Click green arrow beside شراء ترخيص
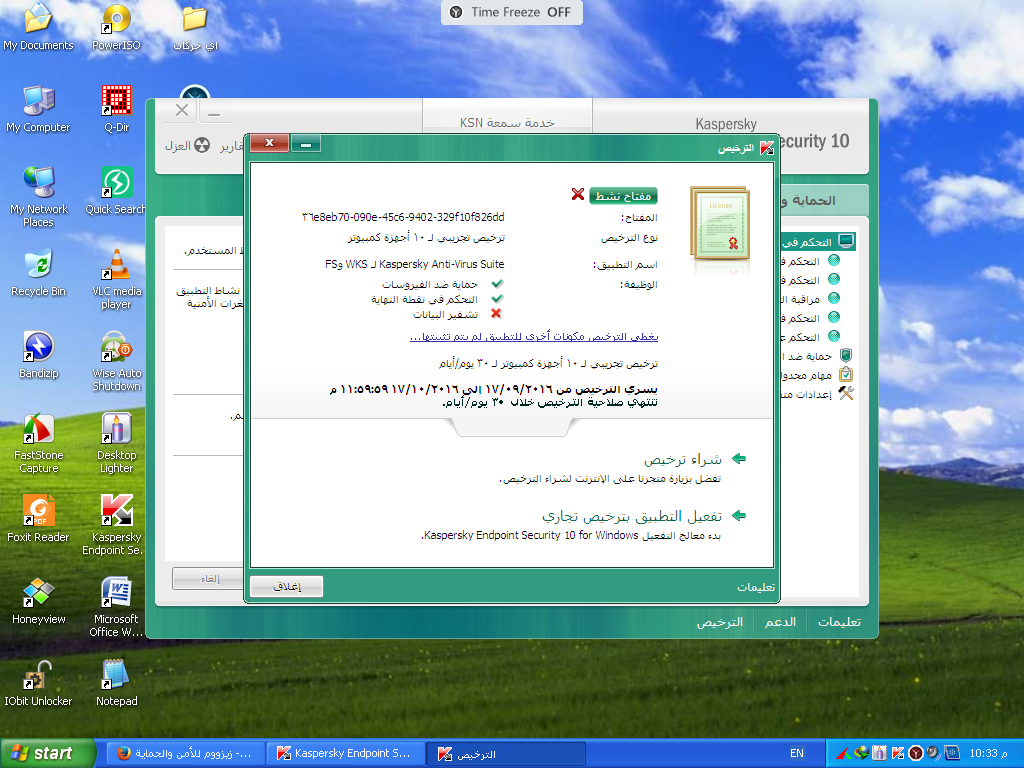1024x768 pixels. (x=739, y=459)
